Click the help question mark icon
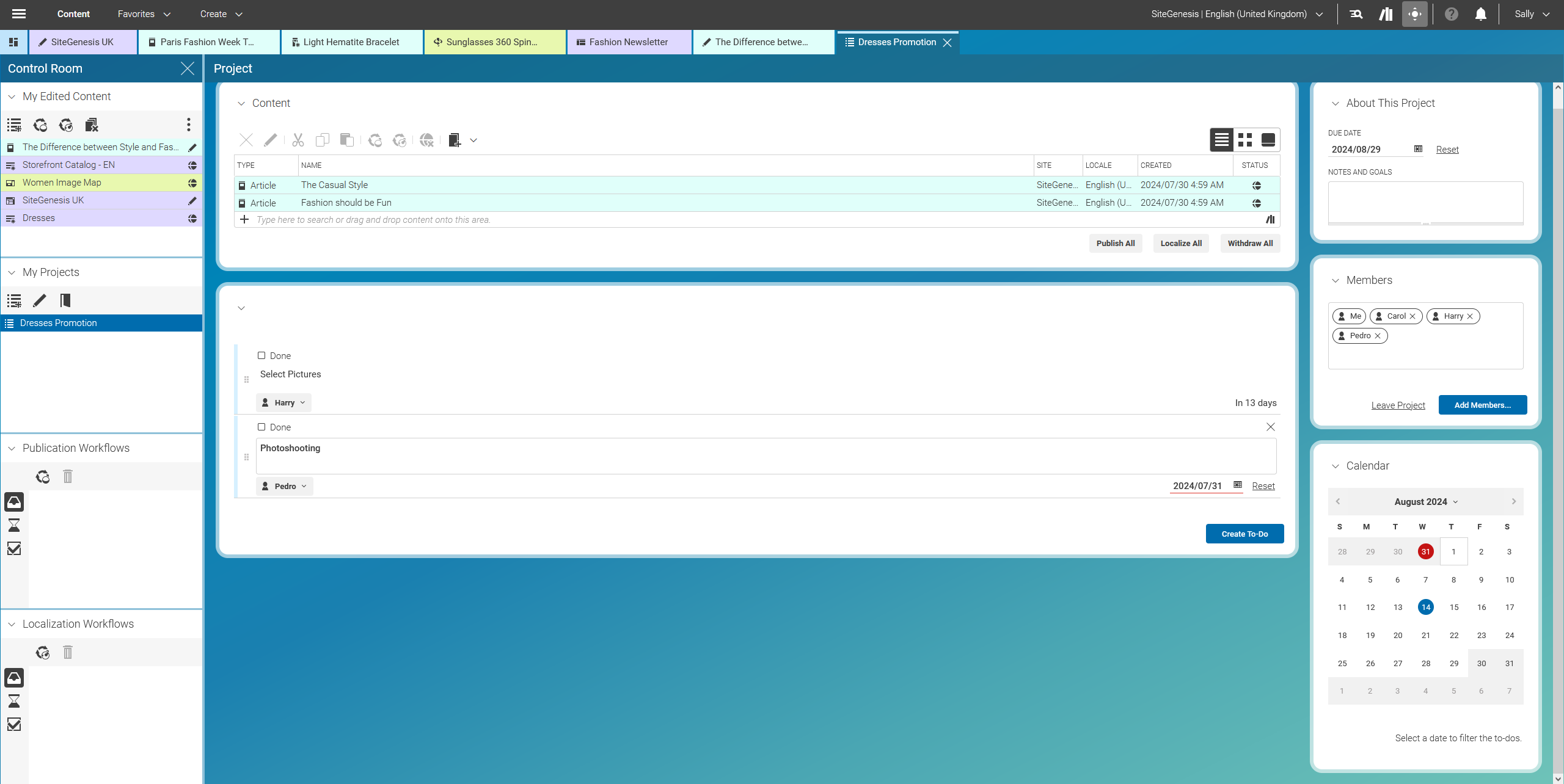The height and width of the screenshot is (784, 1564). (1451, 14)
